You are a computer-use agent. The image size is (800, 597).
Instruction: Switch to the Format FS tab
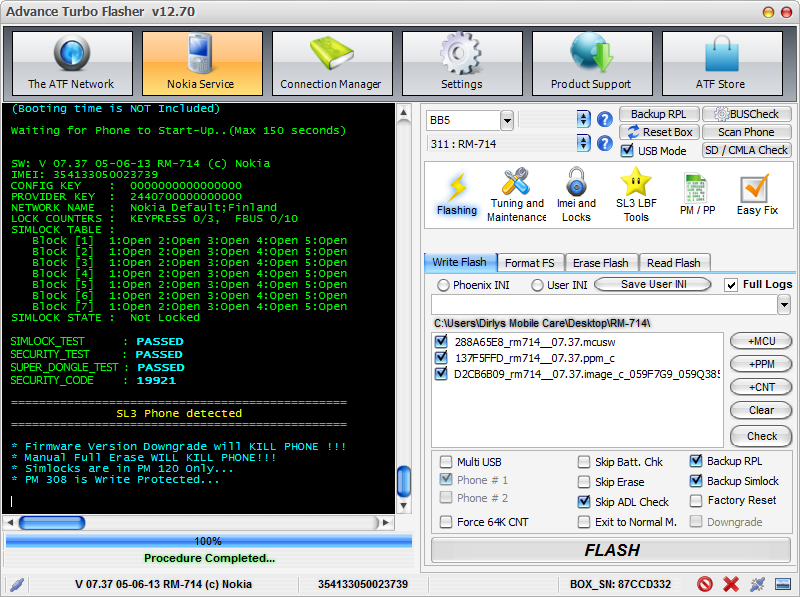tap(530, 263)
